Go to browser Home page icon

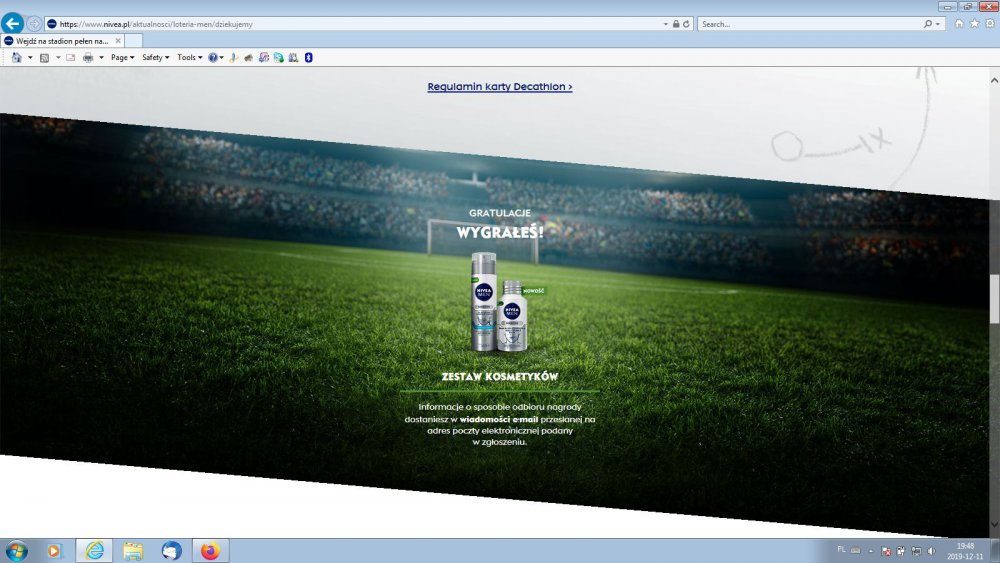[x=959, y=24]
